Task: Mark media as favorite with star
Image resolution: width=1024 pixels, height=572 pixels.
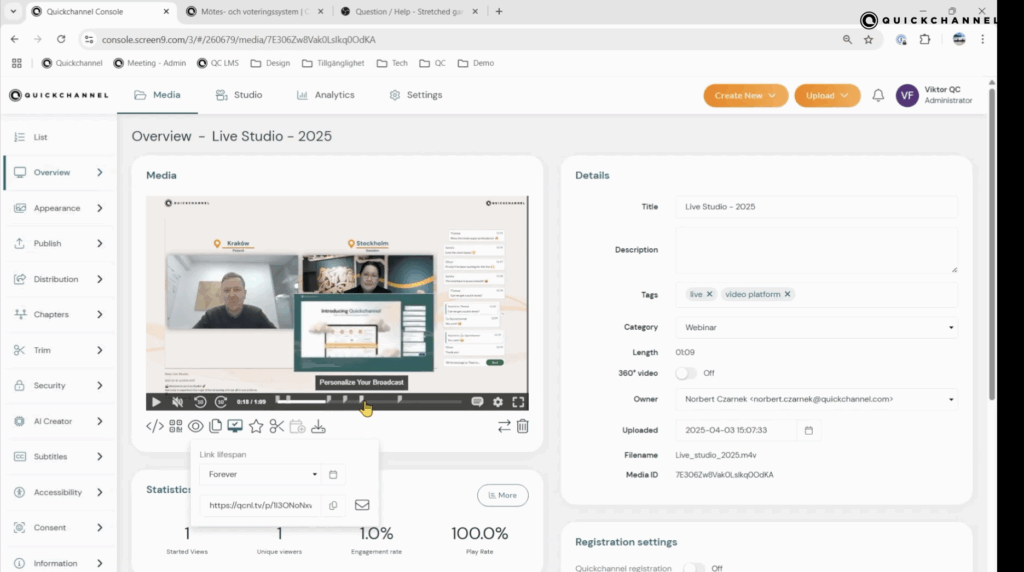Action: [x=256, y=426]
